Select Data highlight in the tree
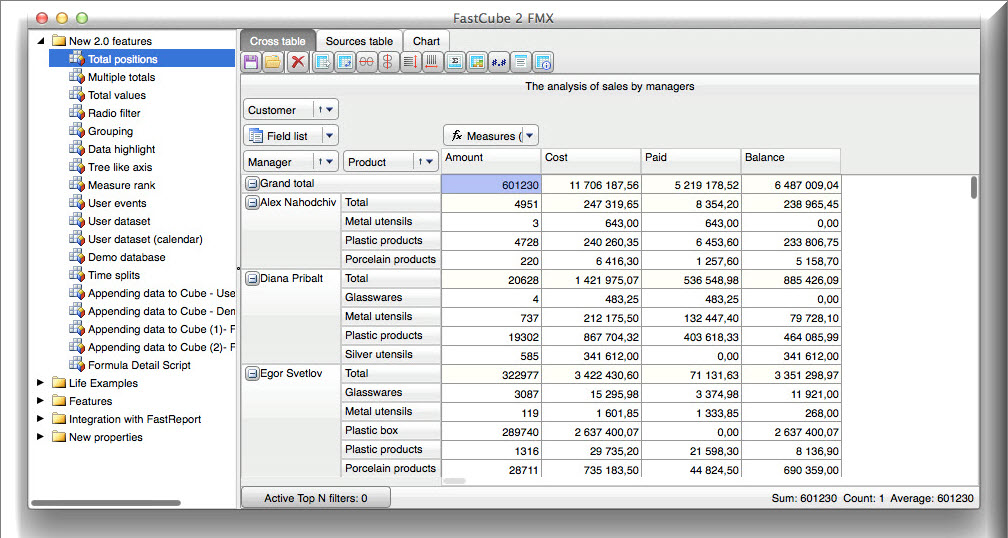The image size is (1008, 538). [122, 149]
